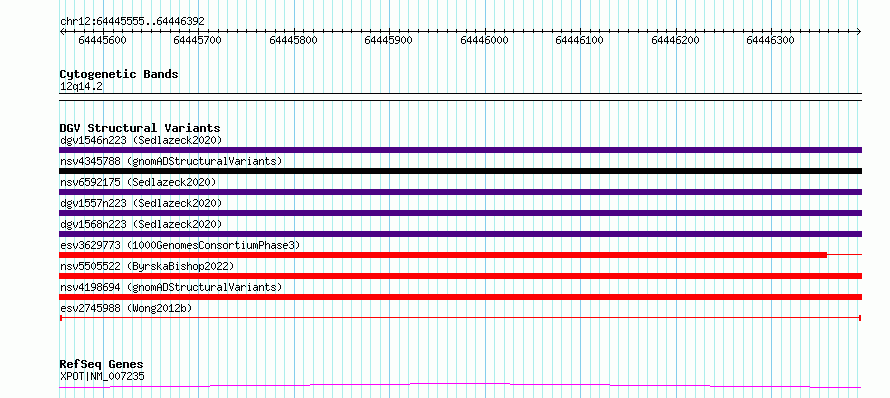The width and height of the screenshot is (890, 398).
Task: Click the 64445800 ruler position
Action: [x=294, y=40]
